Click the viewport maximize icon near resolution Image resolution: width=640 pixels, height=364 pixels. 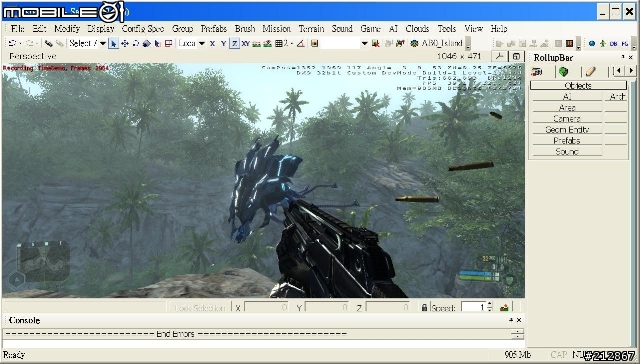click(516, 56)
